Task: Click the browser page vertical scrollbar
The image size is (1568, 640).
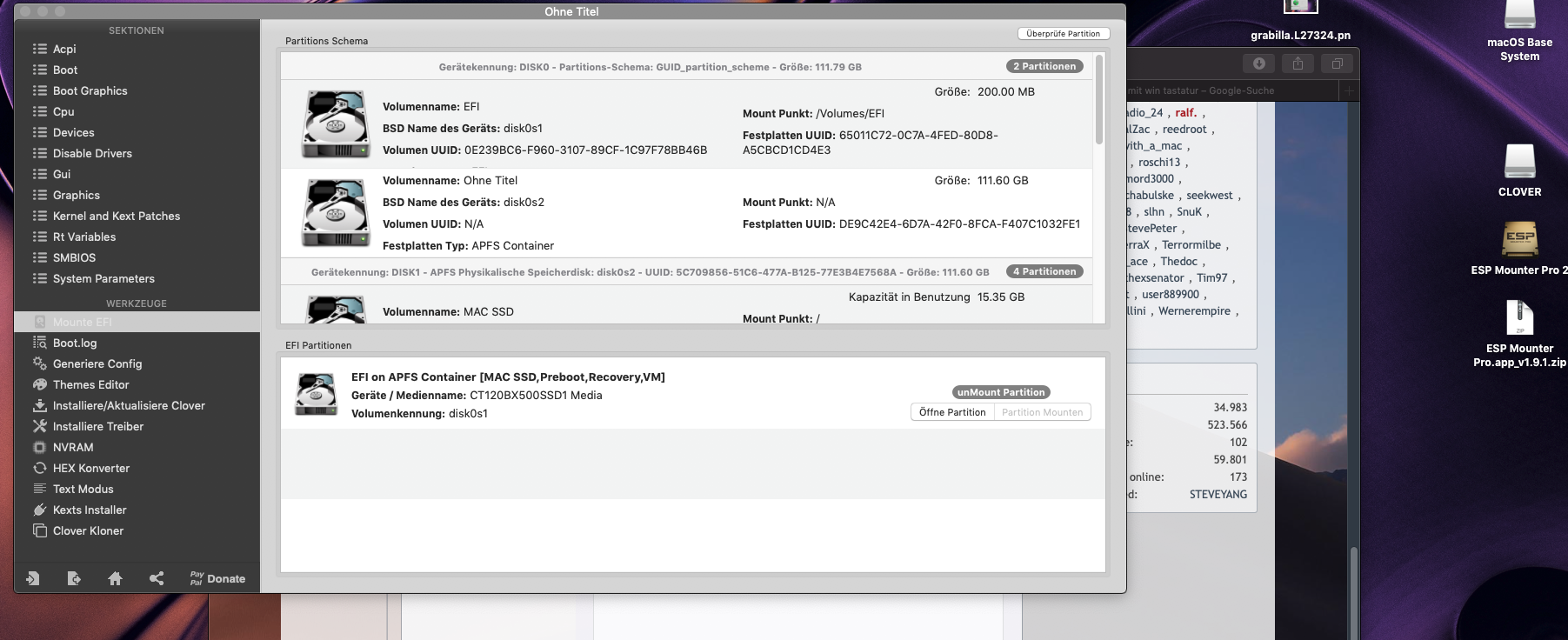Action: click(1353, 591)
